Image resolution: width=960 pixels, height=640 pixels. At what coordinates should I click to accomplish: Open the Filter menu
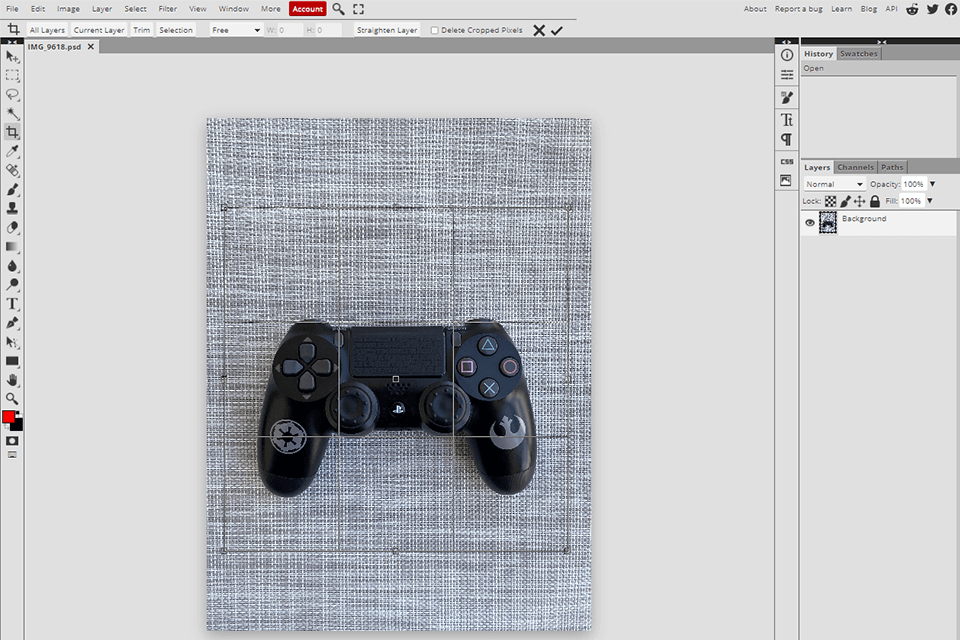tap(167, 9)
